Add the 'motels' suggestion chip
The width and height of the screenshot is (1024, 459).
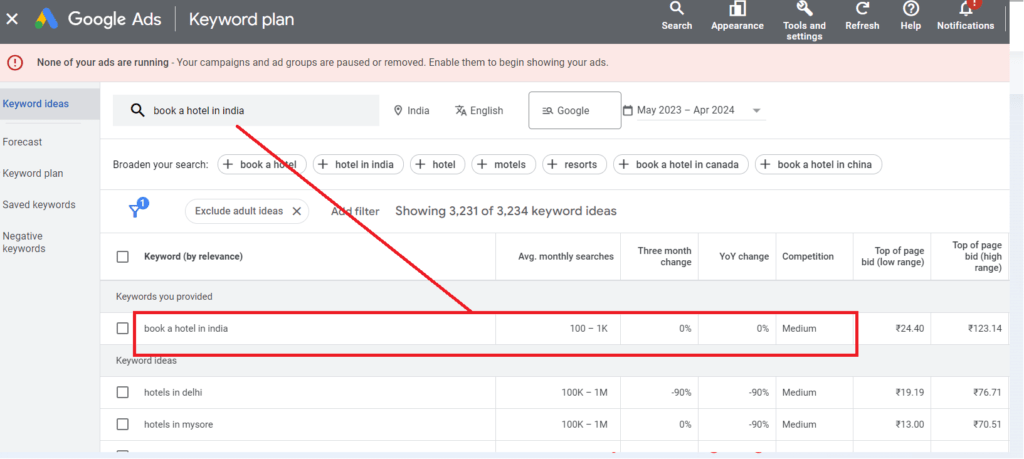[x=504, y=165]
